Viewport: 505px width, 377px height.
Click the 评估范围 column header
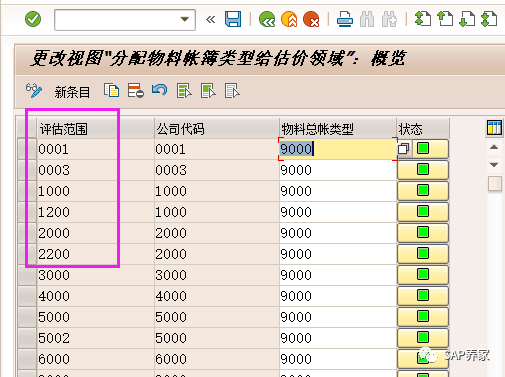(95, 129)
